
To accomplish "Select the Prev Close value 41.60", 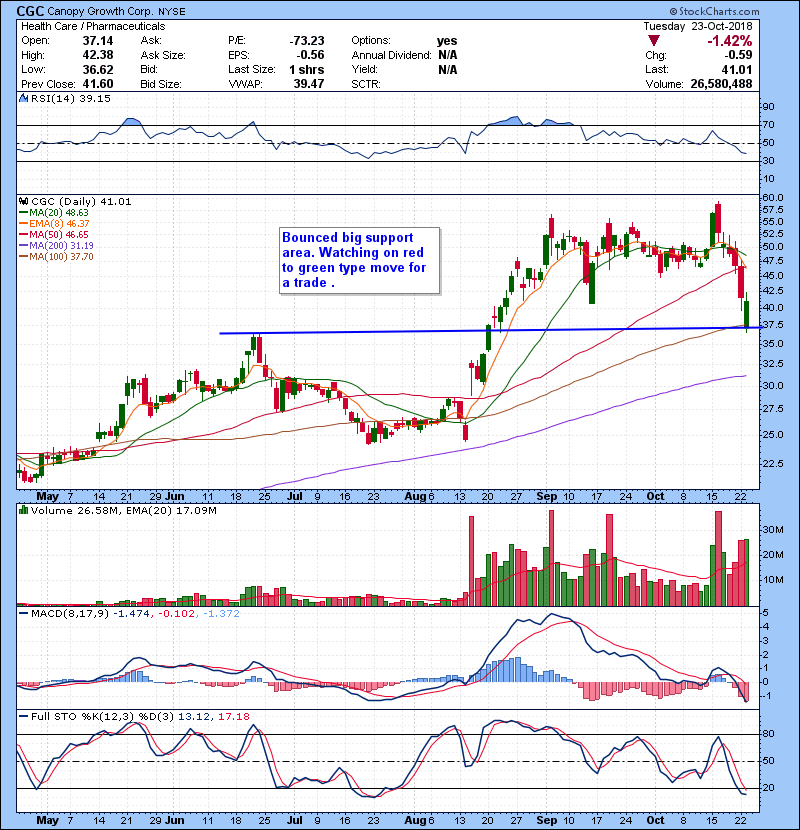I will pos(98,84).
